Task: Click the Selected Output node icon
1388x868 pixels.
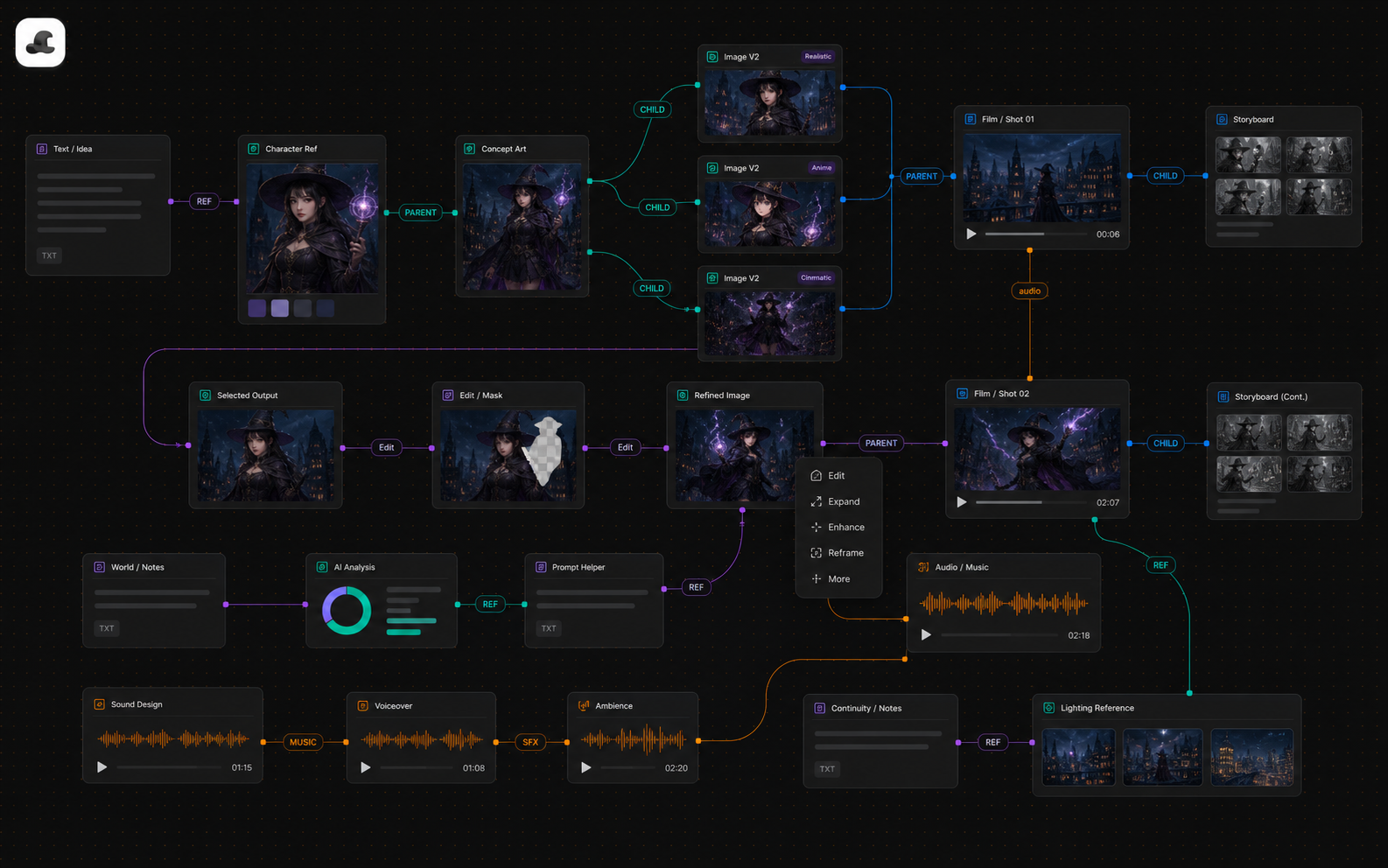Action: click(x=205, y=395)
